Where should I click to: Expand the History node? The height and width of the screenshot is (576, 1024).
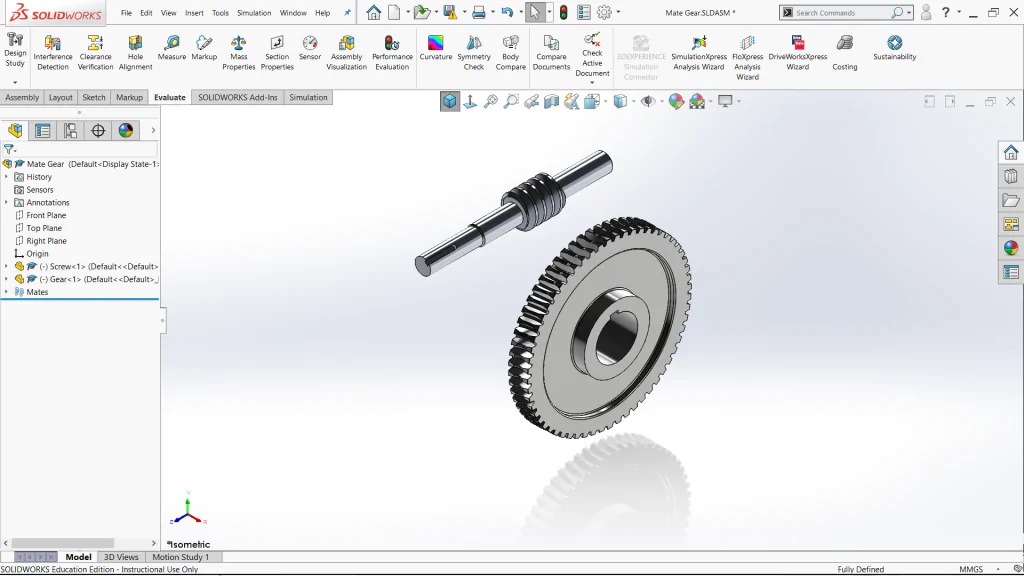coord(7,177)
